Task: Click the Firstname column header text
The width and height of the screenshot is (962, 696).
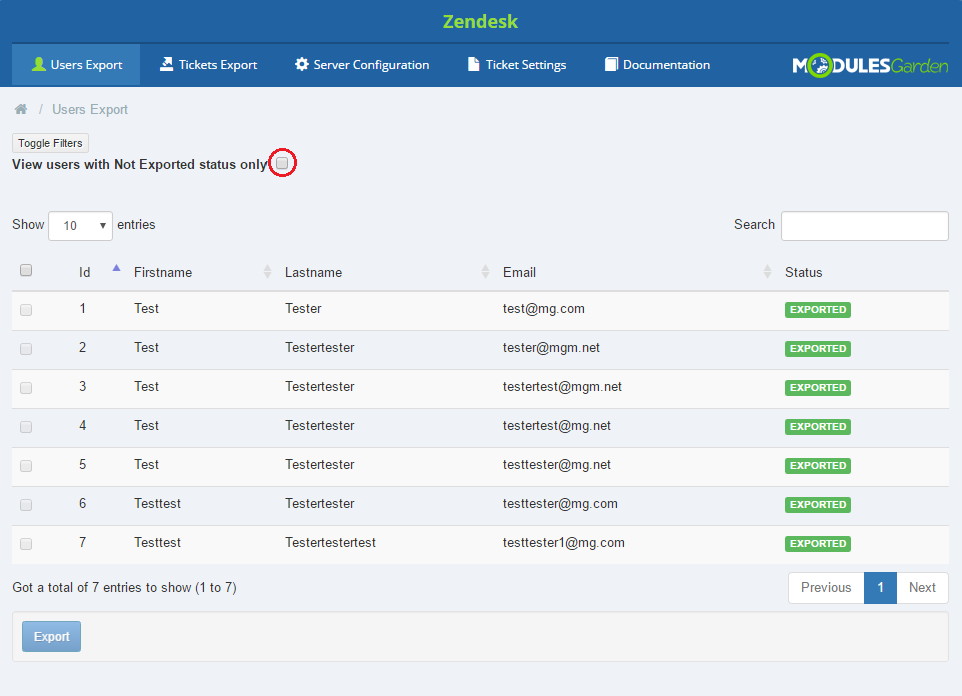Action: pyautogui.click(x=163, y=272)
